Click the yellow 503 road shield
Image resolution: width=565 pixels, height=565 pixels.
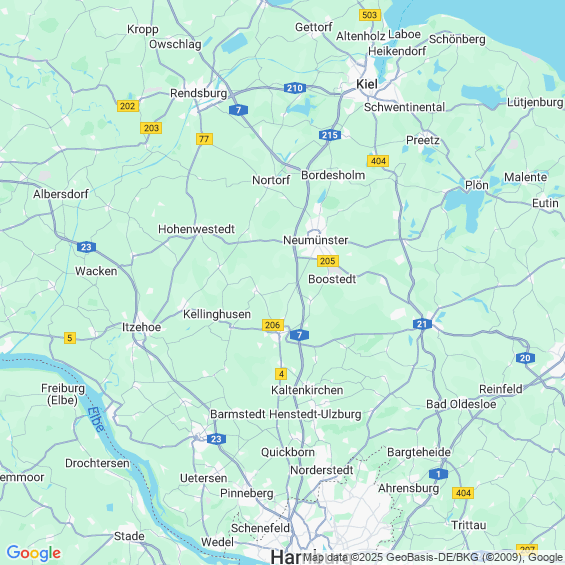click(x=370, y=15)
